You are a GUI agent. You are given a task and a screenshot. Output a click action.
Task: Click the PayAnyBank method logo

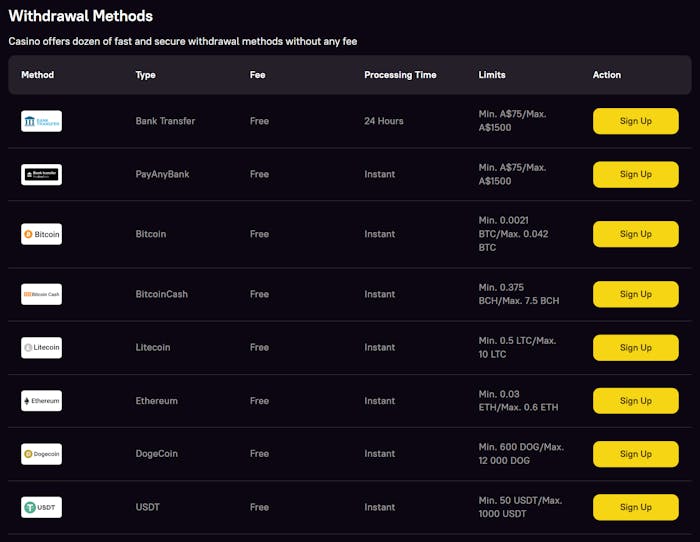pos(41,174)
